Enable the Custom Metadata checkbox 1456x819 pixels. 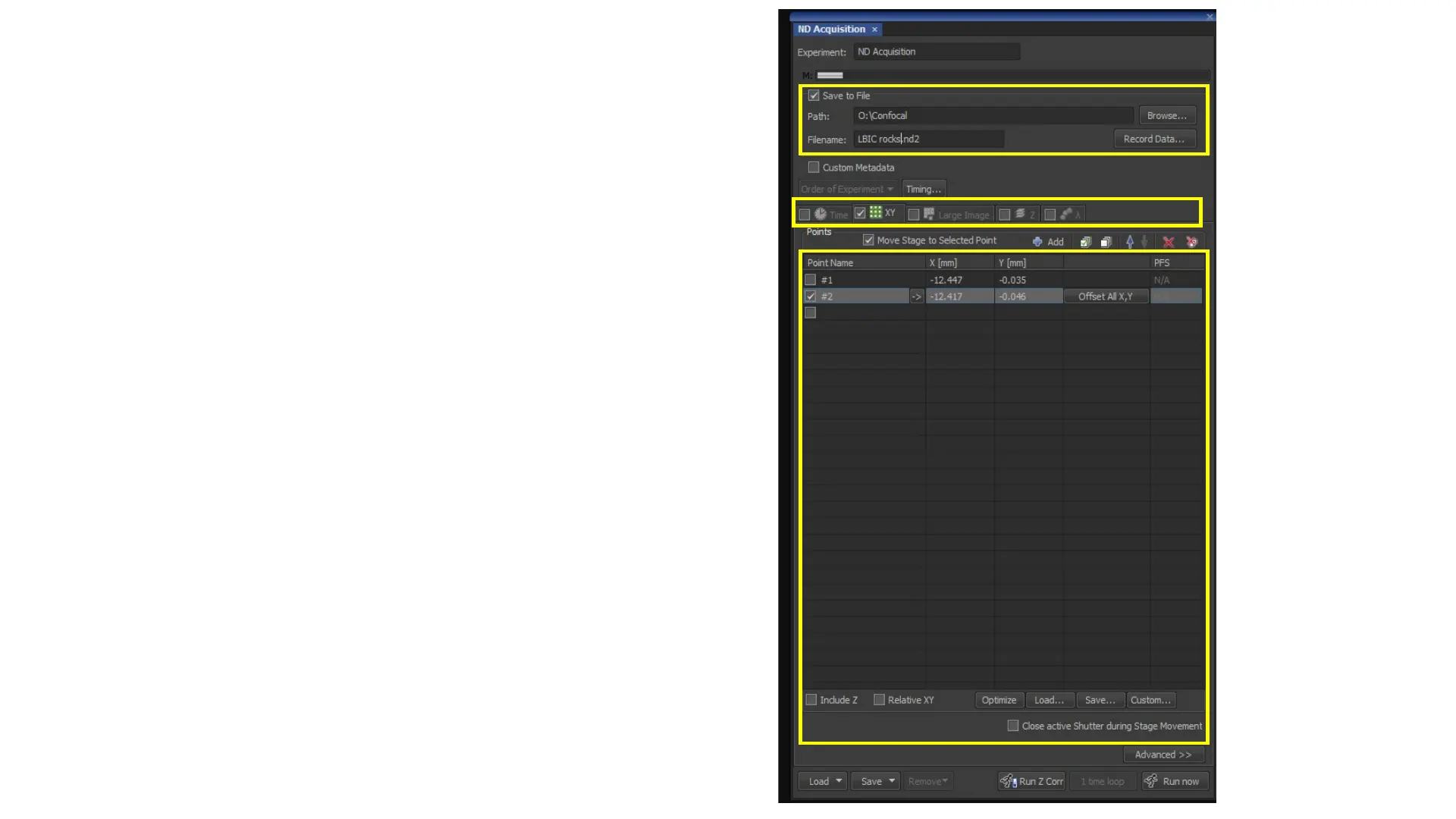814,168
